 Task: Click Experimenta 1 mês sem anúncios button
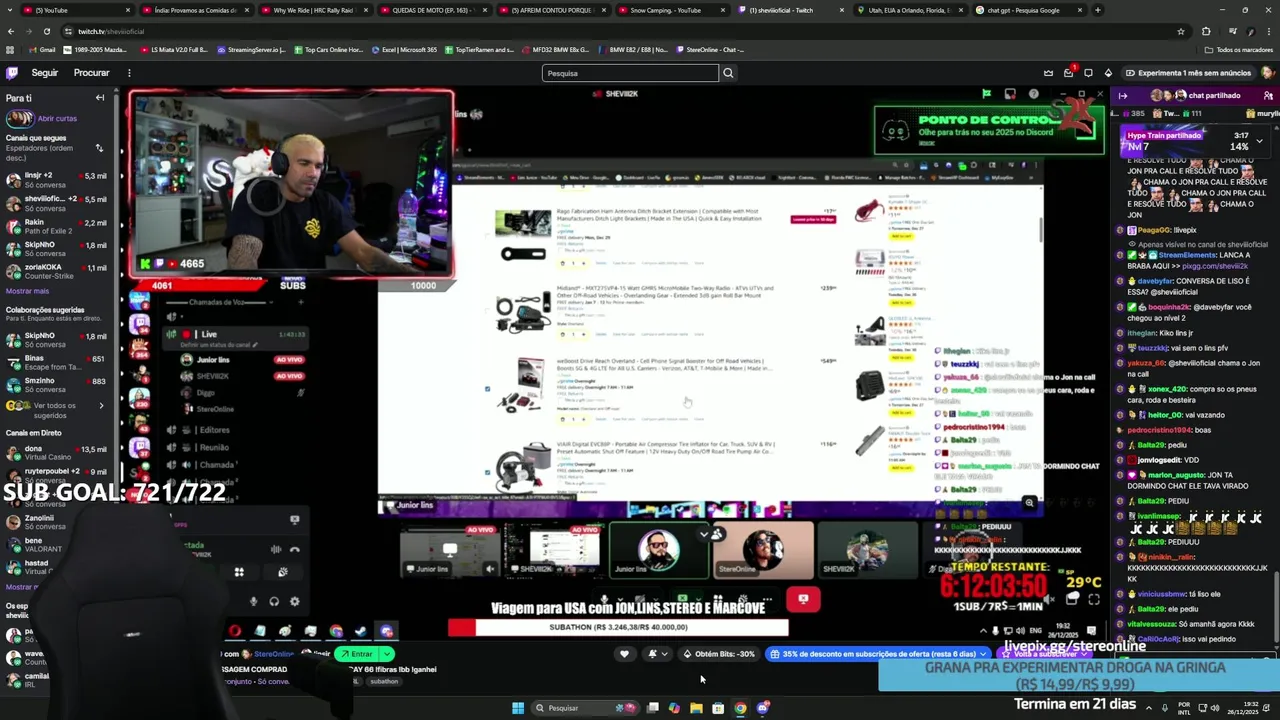click(1187, 73)
